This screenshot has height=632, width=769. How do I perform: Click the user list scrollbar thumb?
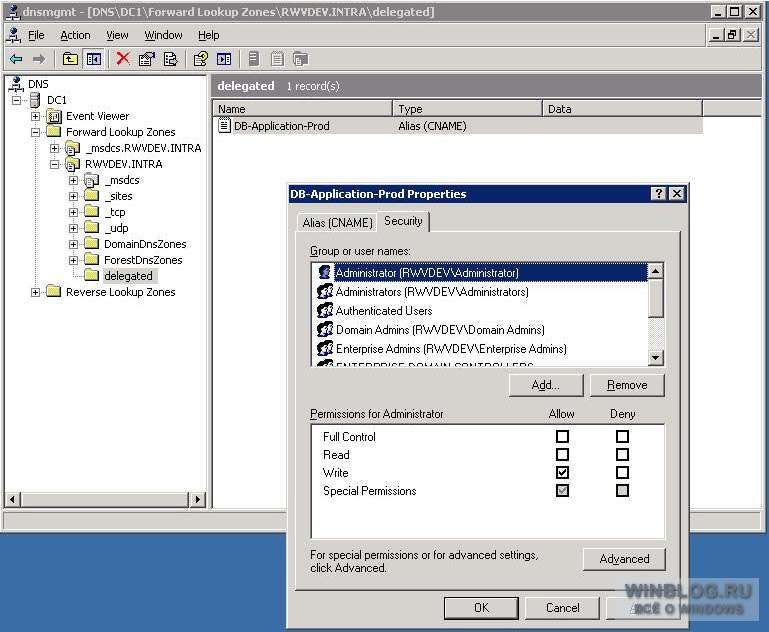[x=656, y=299]
